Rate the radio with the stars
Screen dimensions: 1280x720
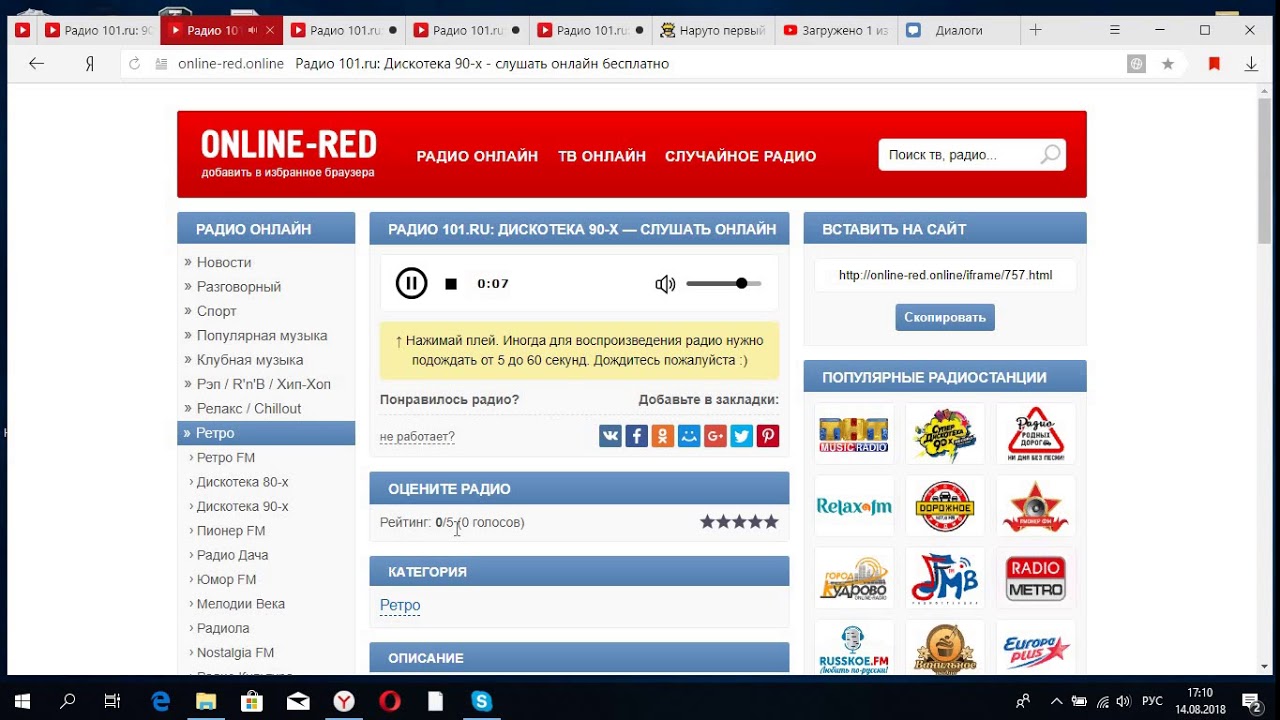(x=739, y=522)
